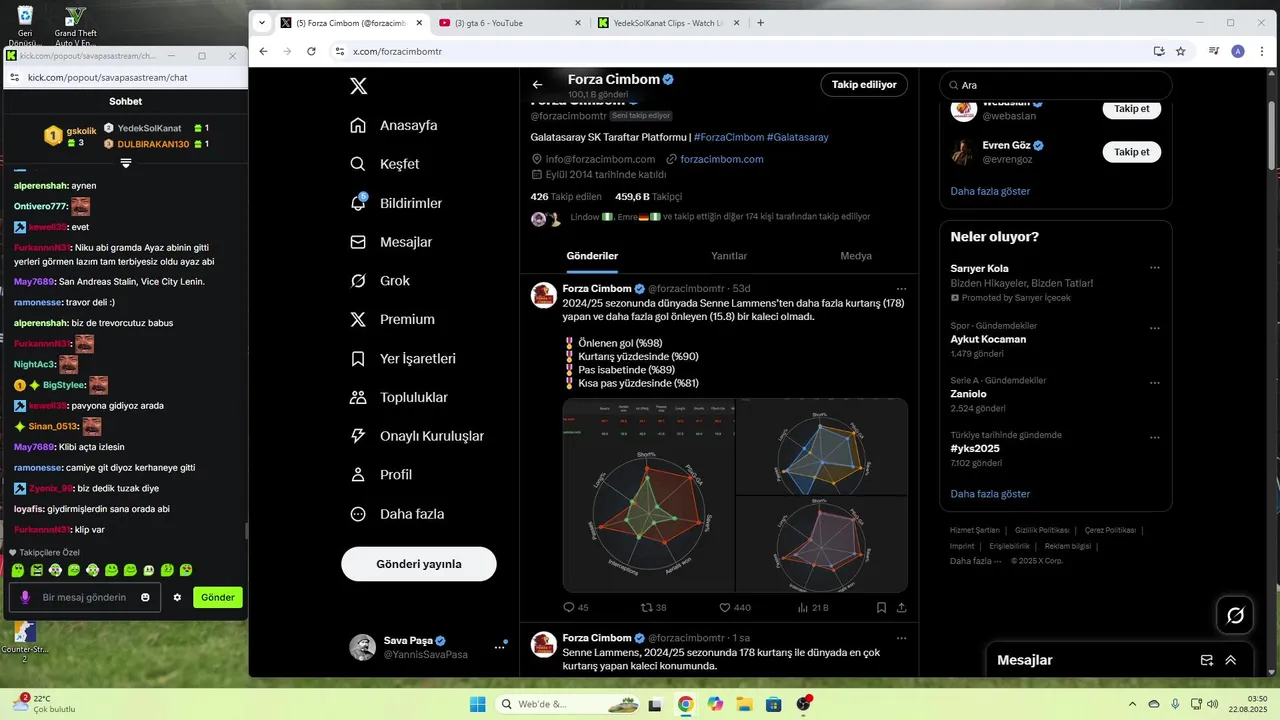
Task: Open Microsoft Store from taskbar
Action: point(773,704)
